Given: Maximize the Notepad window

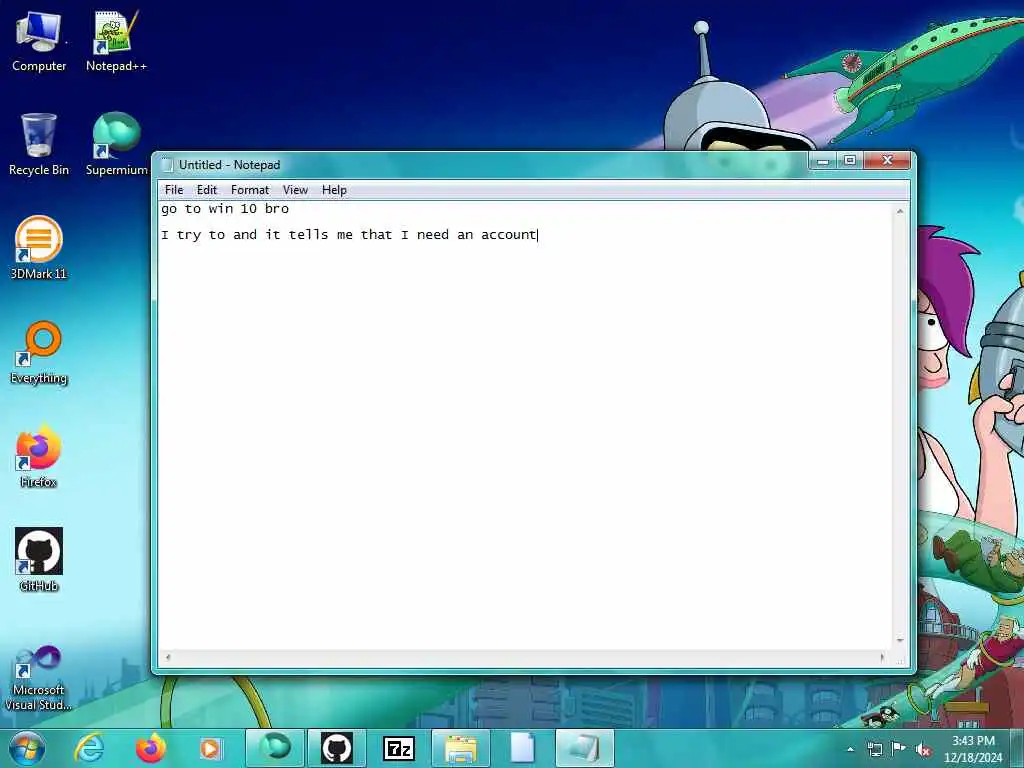Looking at the screenshot, I should [850, 160].
